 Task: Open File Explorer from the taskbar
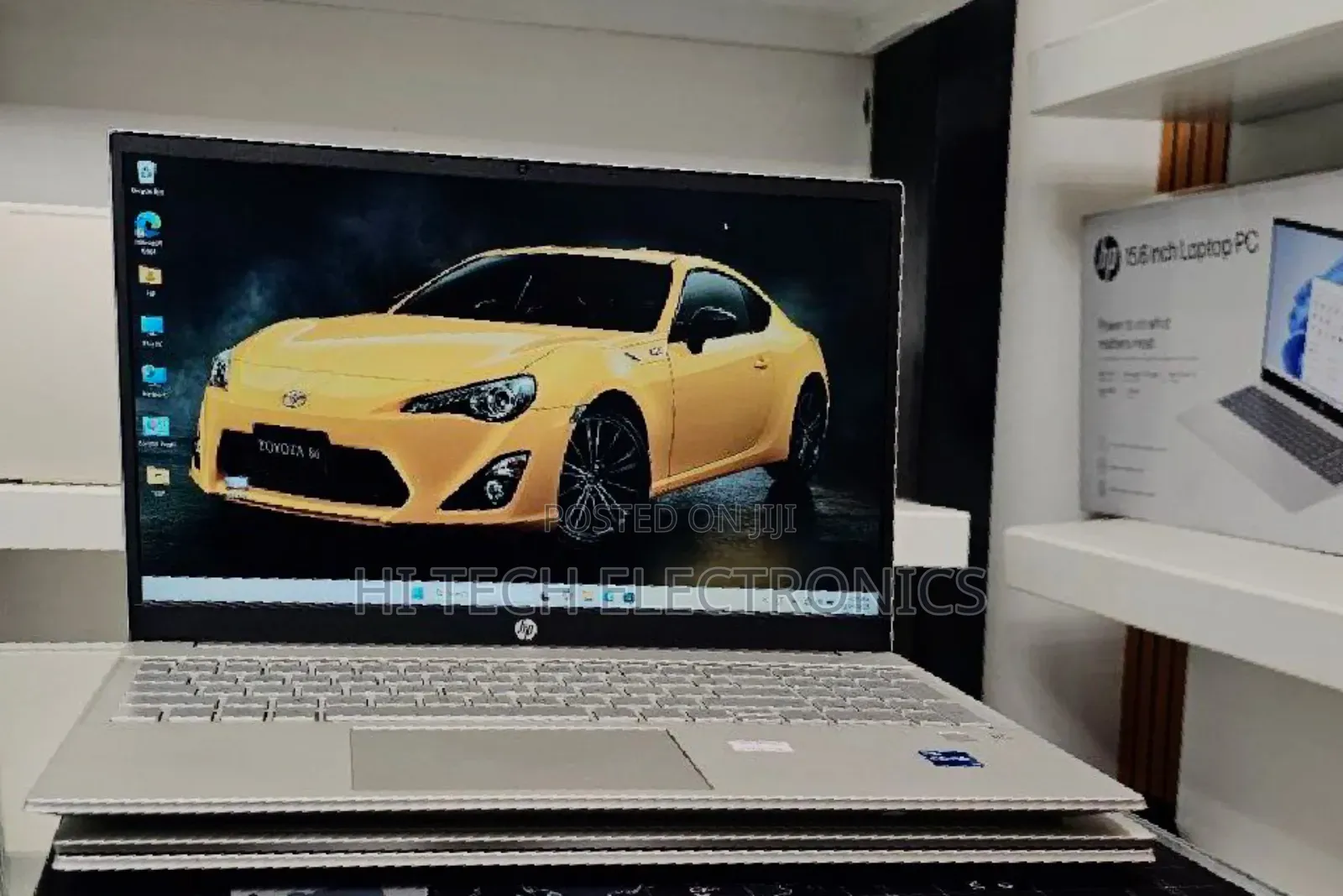click(588, 596)
